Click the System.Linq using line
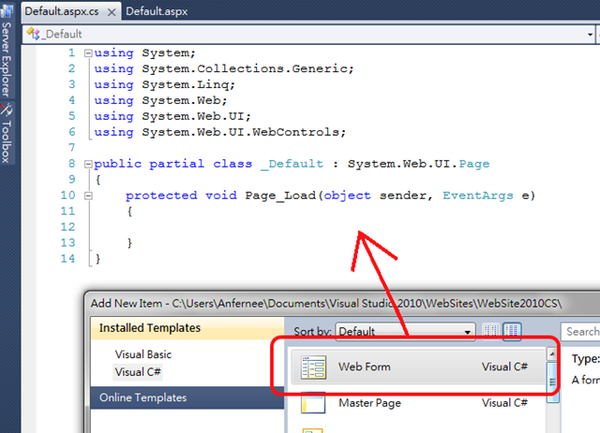The height and width of the screenshot is (433, 600). click(x=164, y=85)
